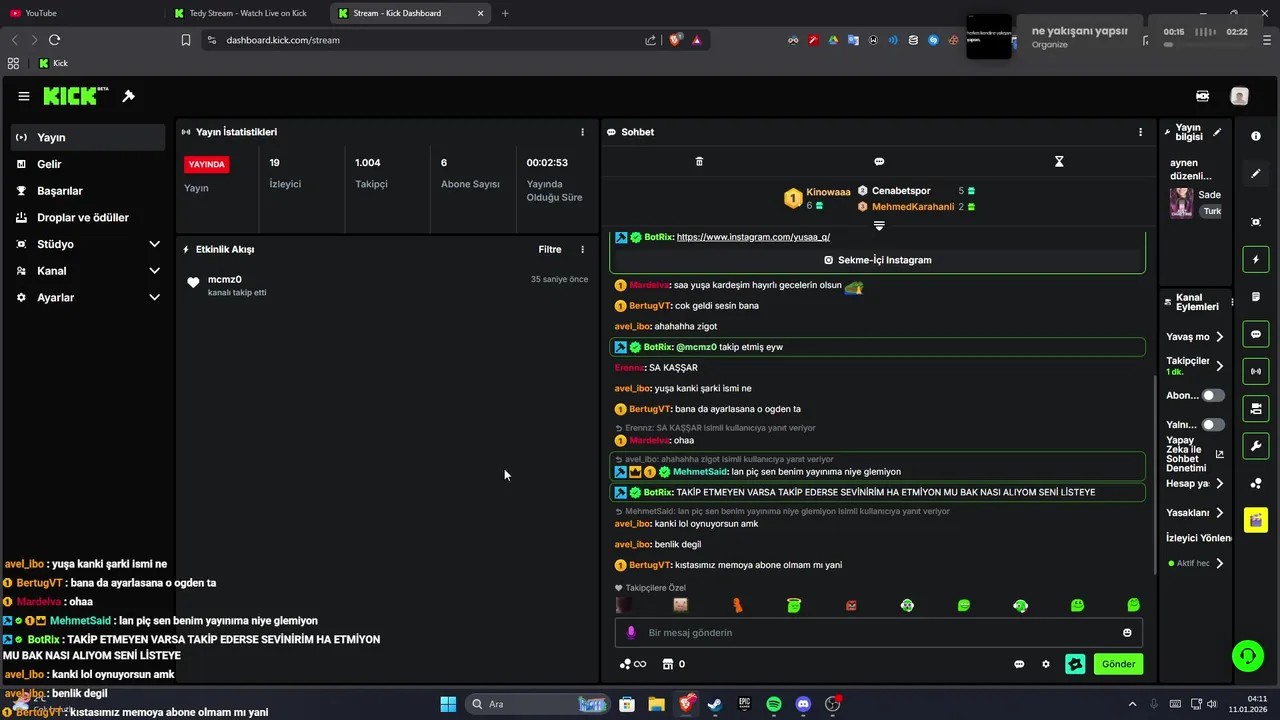
Task: Open Steam from the Windows taskbar
Action: point(714,704)
